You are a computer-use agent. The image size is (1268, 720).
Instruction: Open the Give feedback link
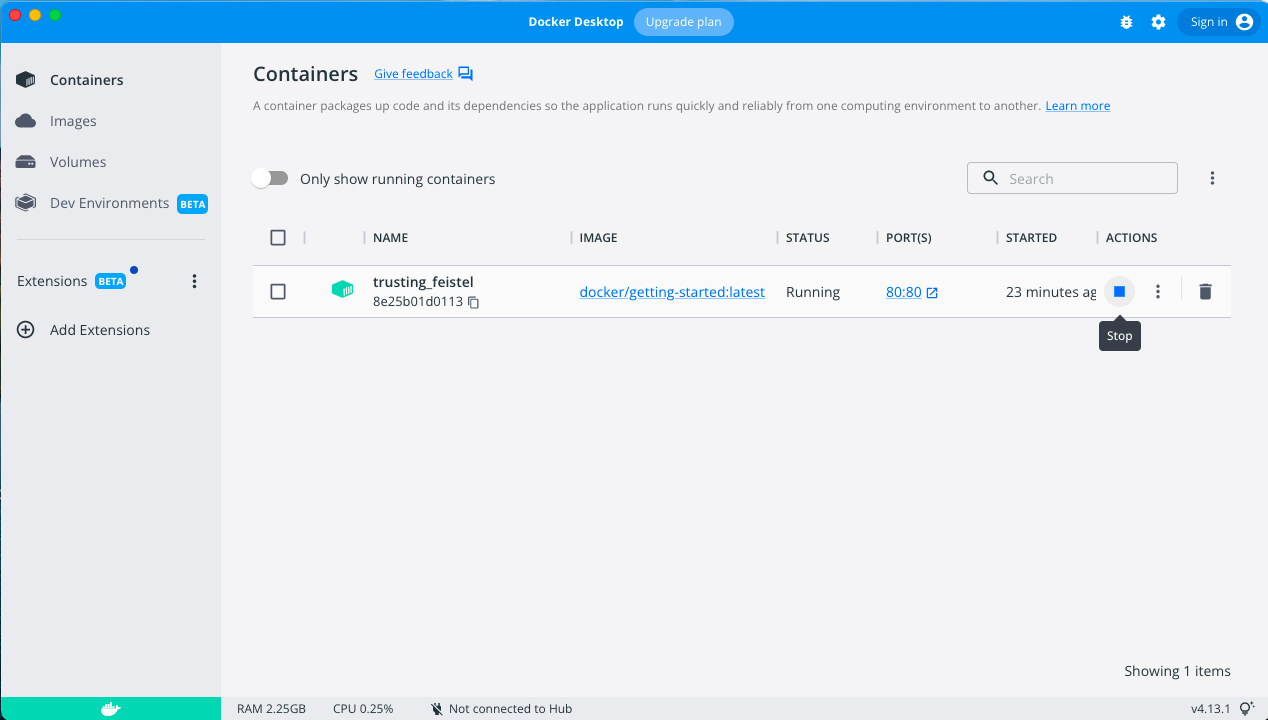click(413, 74)
